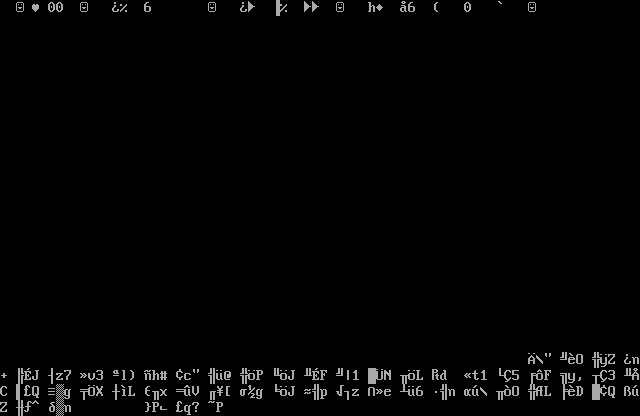Click the '»υ3' text group
The height and width of the screenshot is (416, 640).
coord(91,376)
